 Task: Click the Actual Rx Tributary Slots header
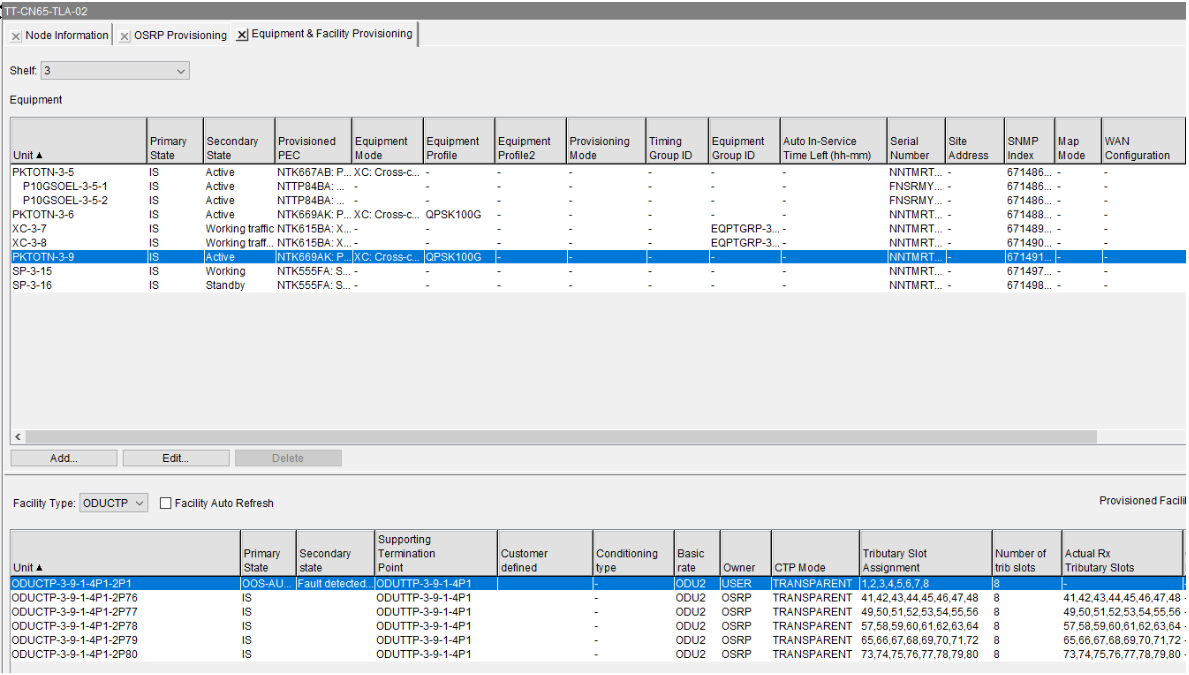pos(1122,554)
